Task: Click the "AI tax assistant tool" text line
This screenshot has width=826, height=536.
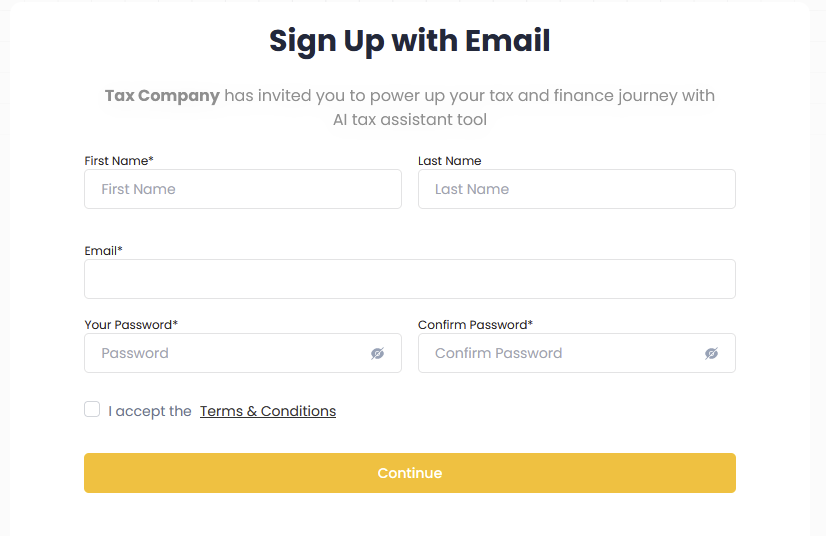Action: (x=410, y=120)
